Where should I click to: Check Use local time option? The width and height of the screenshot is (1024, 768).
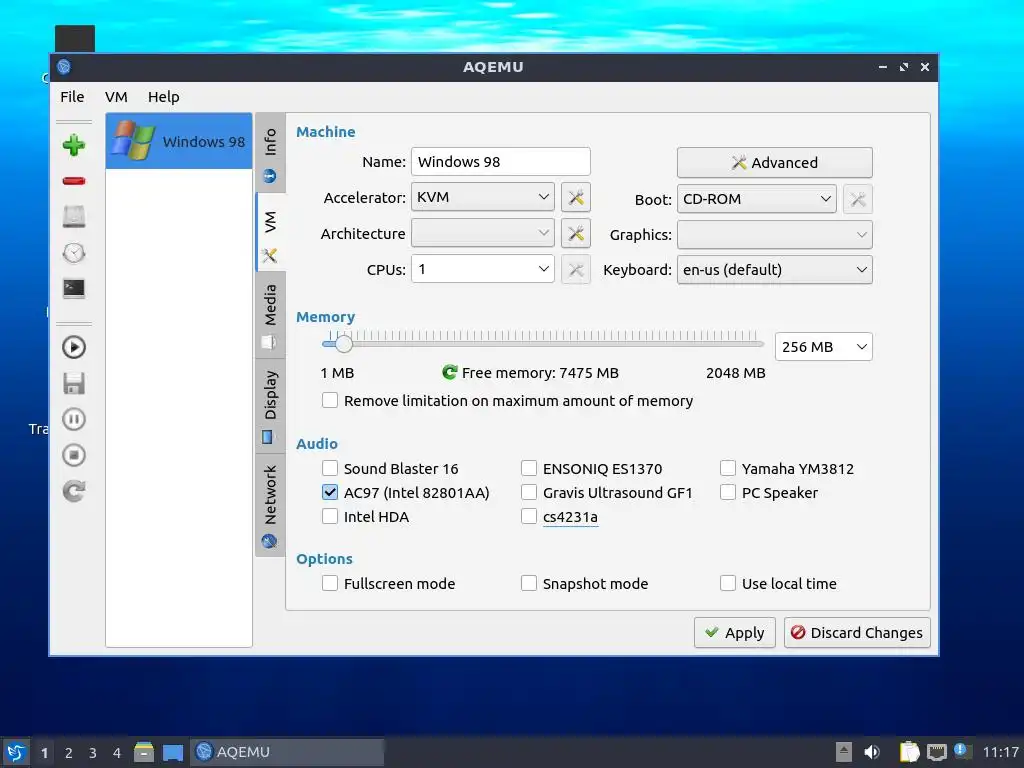click(728, 583)
